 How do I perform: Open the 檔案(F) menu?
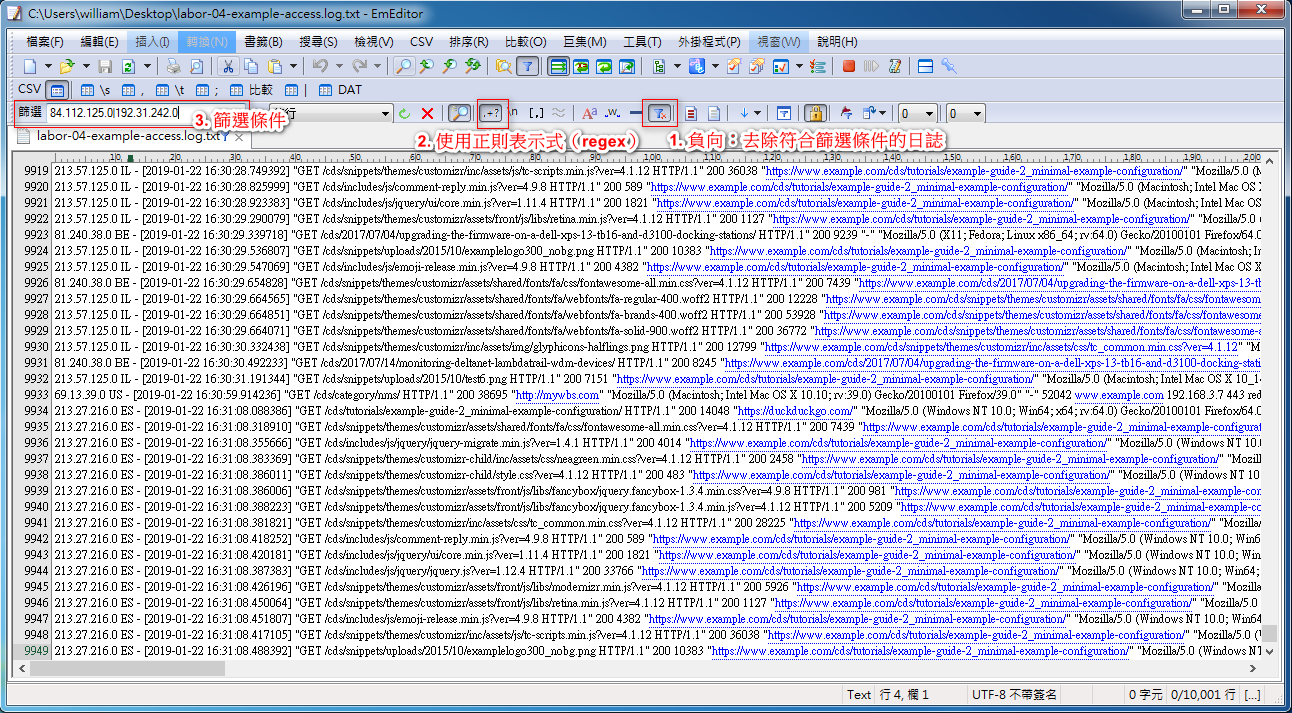(44, 42)
